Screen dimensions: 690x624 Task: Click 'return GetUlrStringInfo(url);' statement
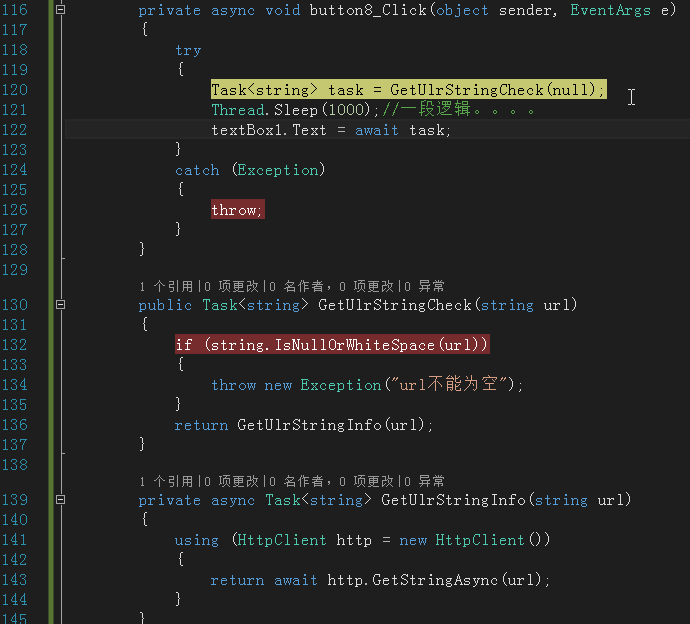click(x=304, y=425)
